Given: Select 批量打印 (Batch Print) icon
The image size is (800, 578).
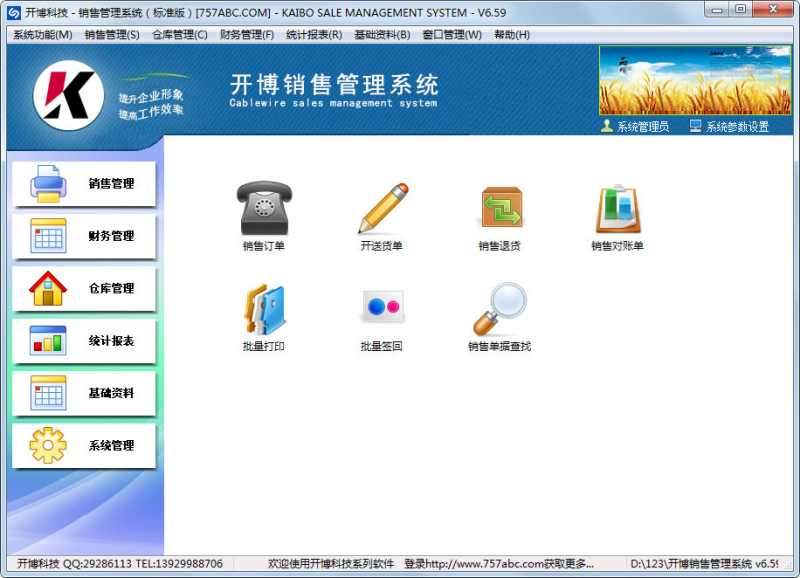Looking at the screenshot, I should pos(263,310).
